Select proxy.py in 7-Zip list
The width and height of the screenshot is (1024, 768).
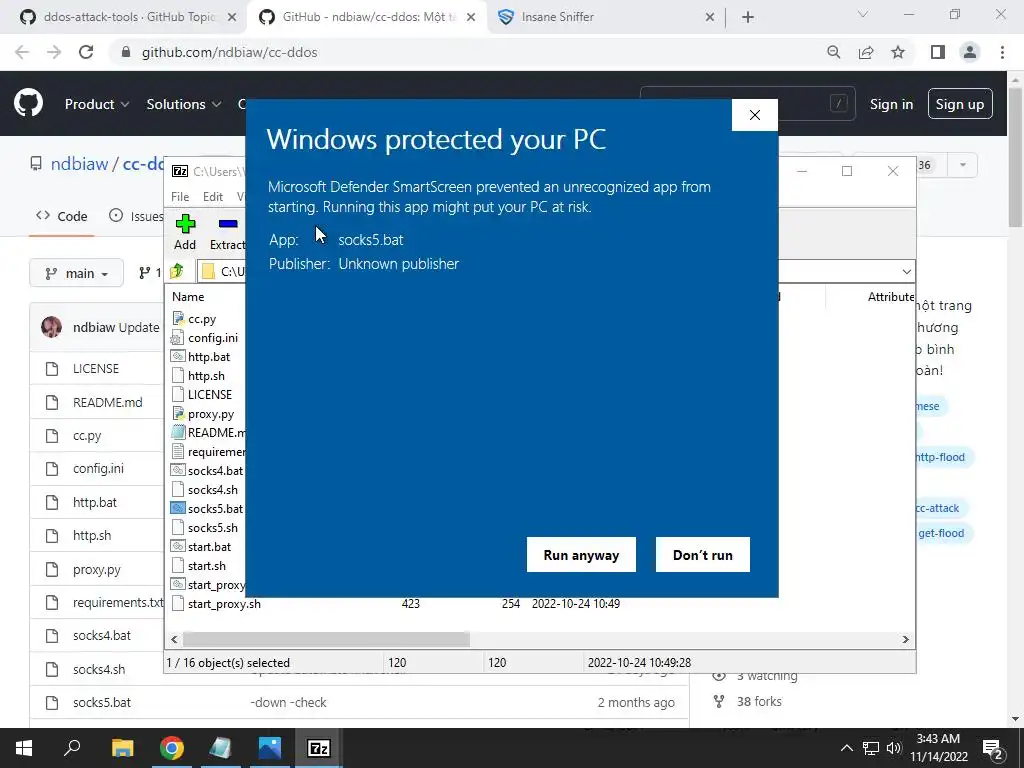pos(210,413)
